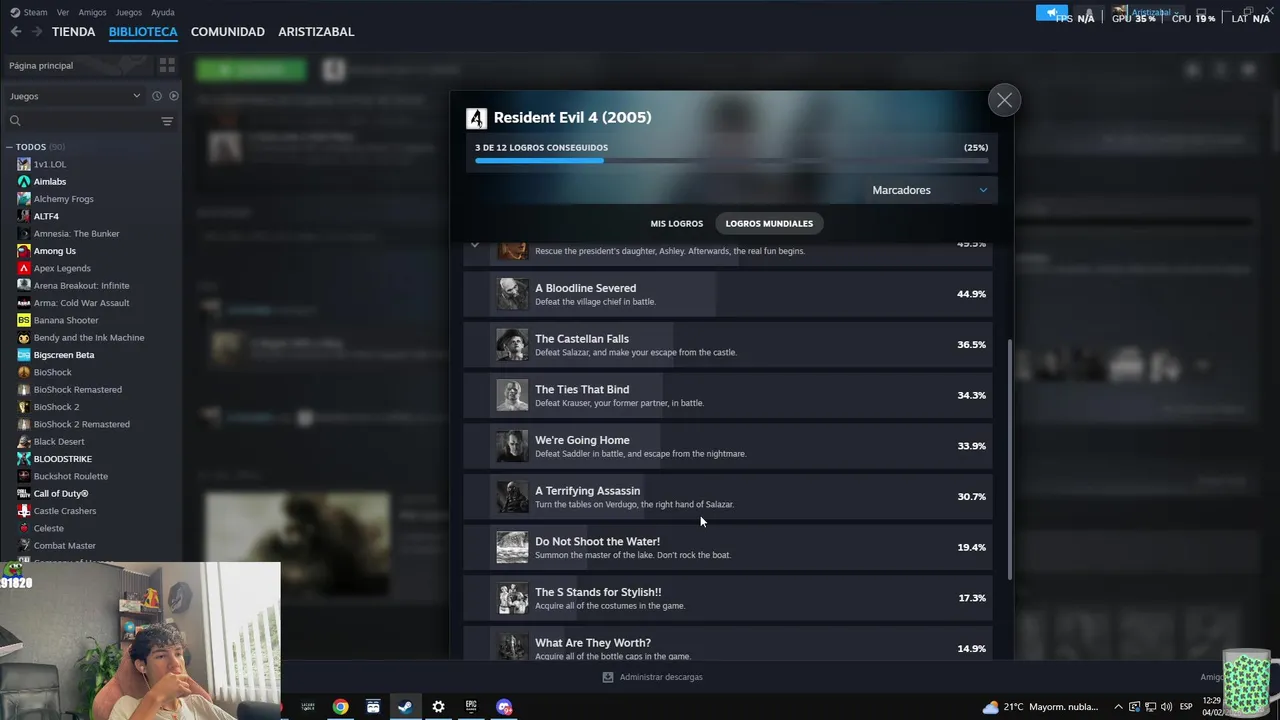Screen dimensions: 1280x720
Task: Click the achievements list scrollbar
Action: (x=1010, y=459)
